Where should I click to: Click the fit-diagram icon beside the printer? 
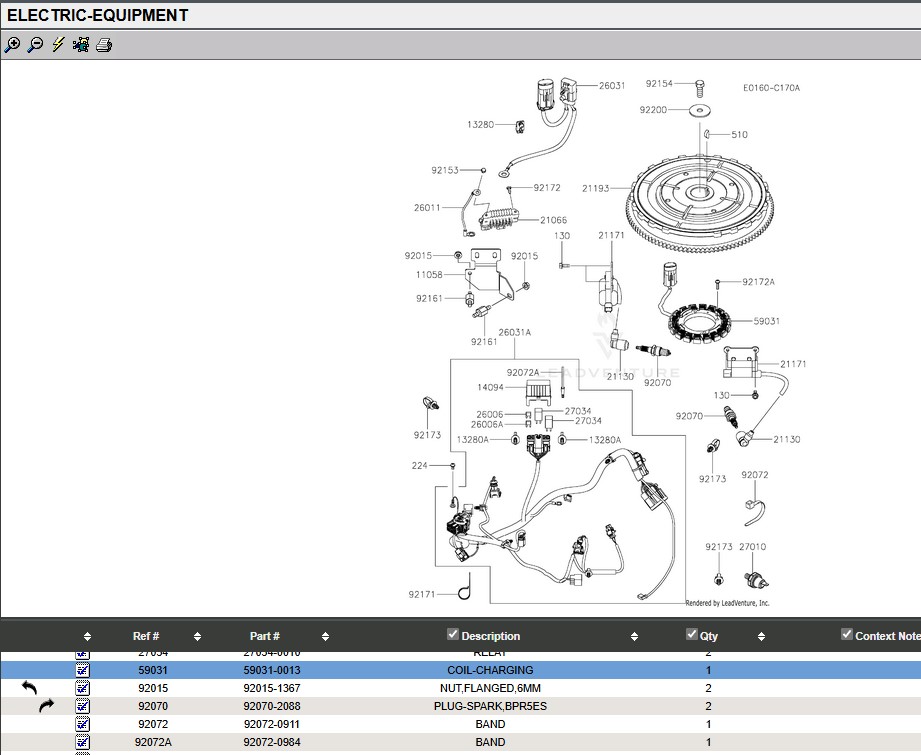coord(81,45)
